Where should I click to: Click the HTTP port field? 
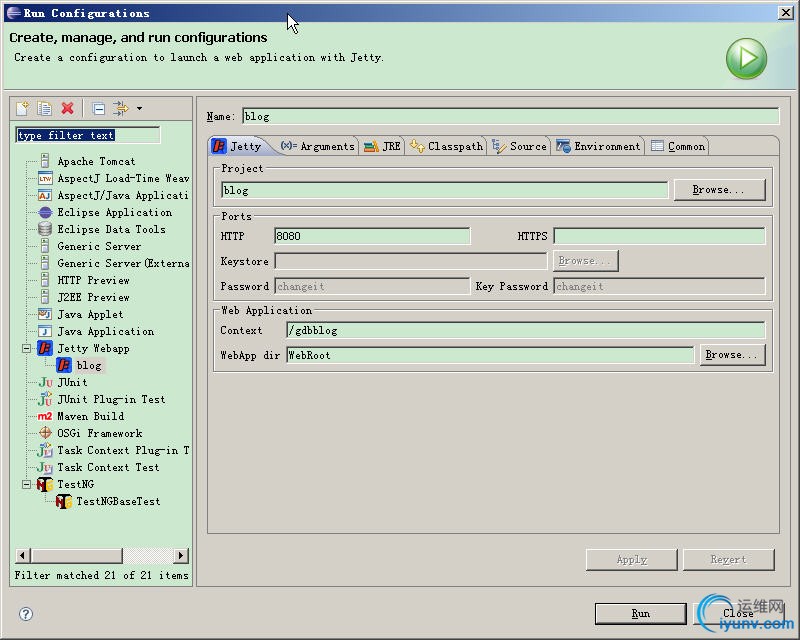pos(372,236)
